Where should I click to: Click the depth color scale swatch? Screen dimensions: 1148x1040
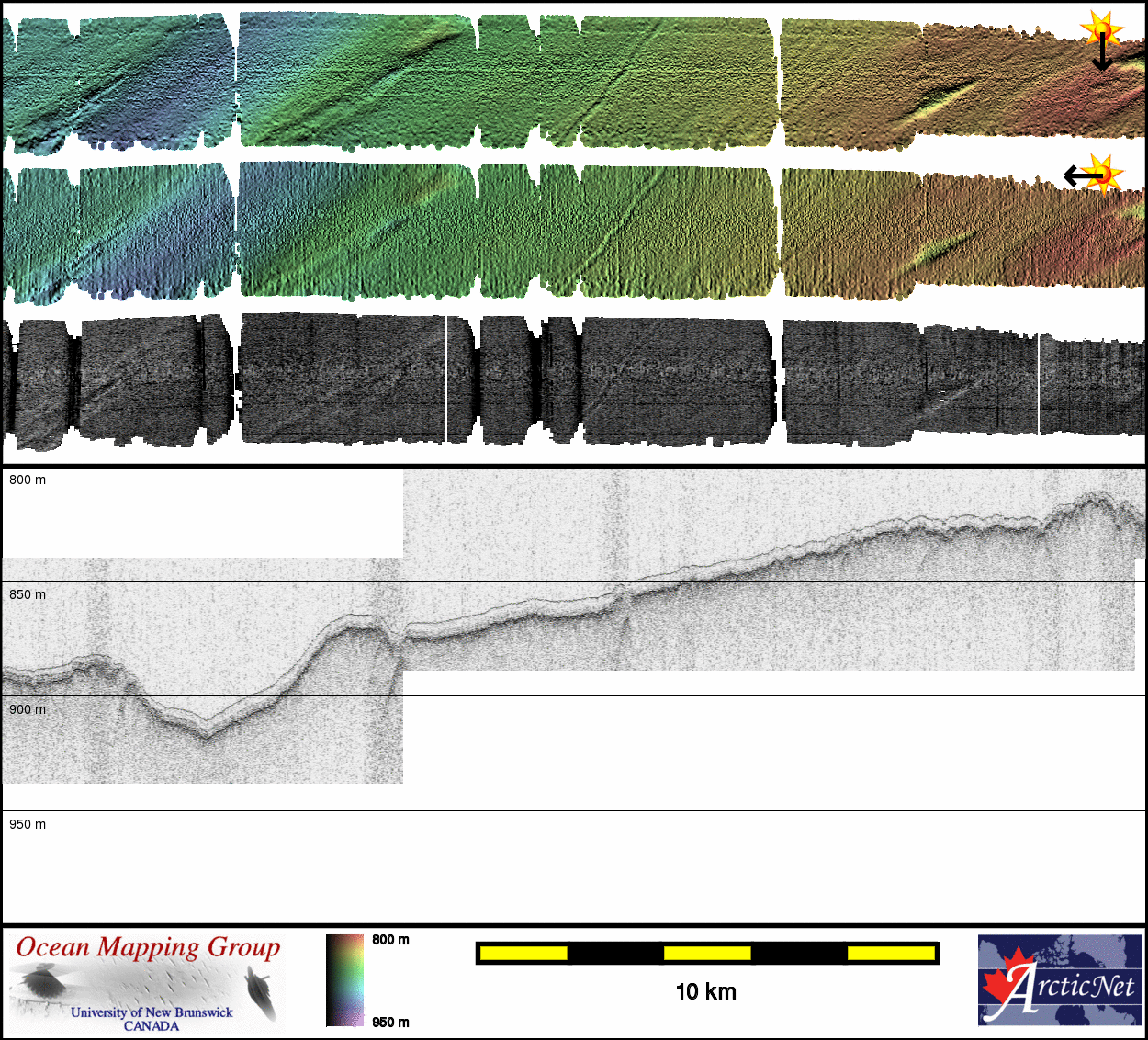click(x=345, y=980)
